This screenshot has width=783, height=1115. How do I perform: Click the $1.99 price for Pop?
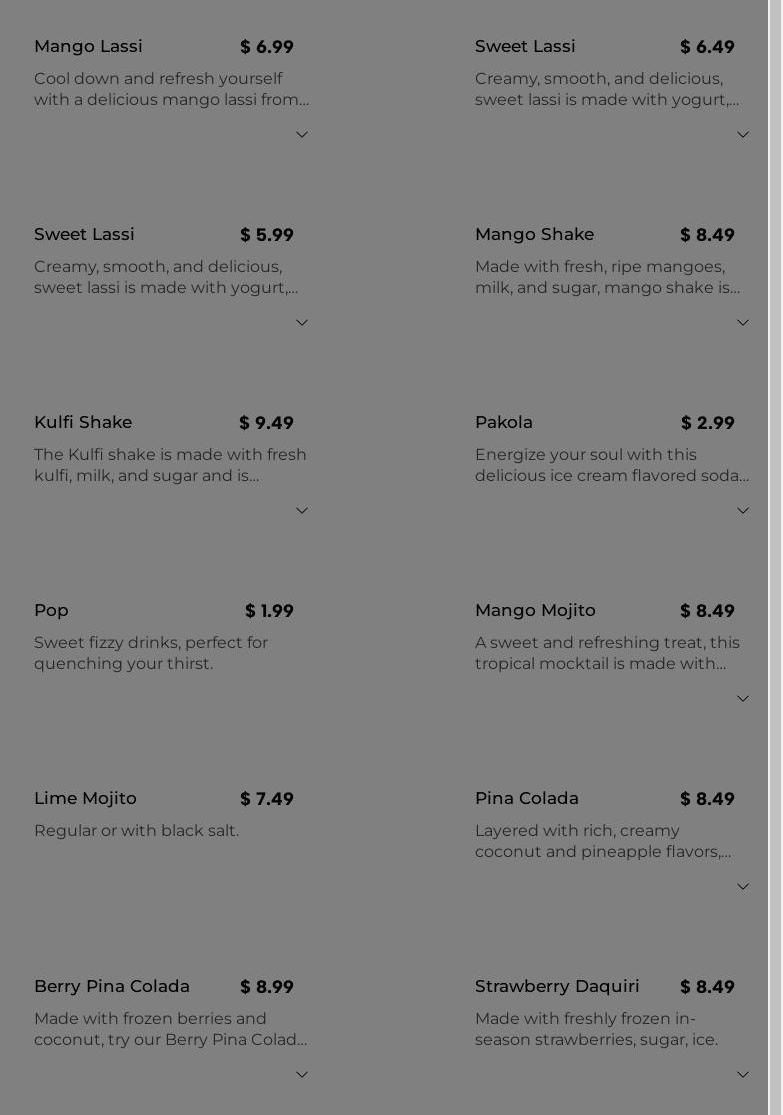tap(269, 611)
